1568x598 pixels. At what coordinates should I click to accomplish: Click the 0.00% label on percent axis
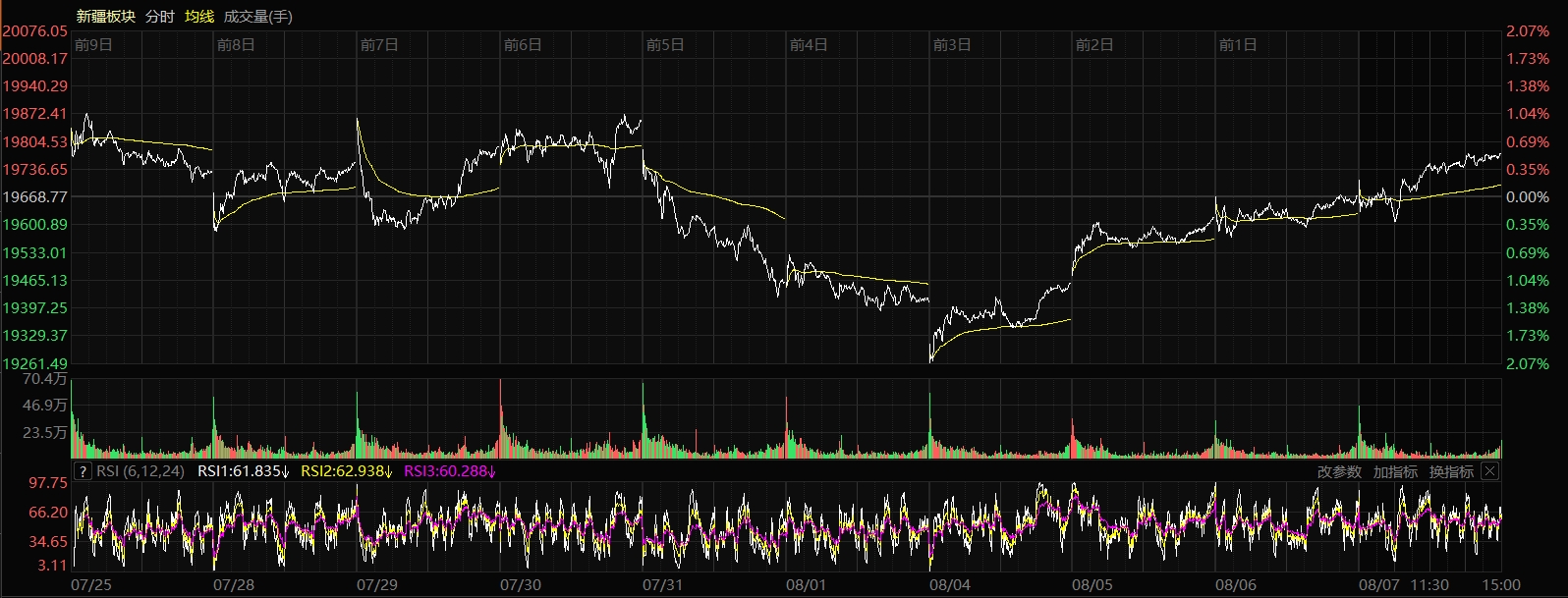point(1528,197)
